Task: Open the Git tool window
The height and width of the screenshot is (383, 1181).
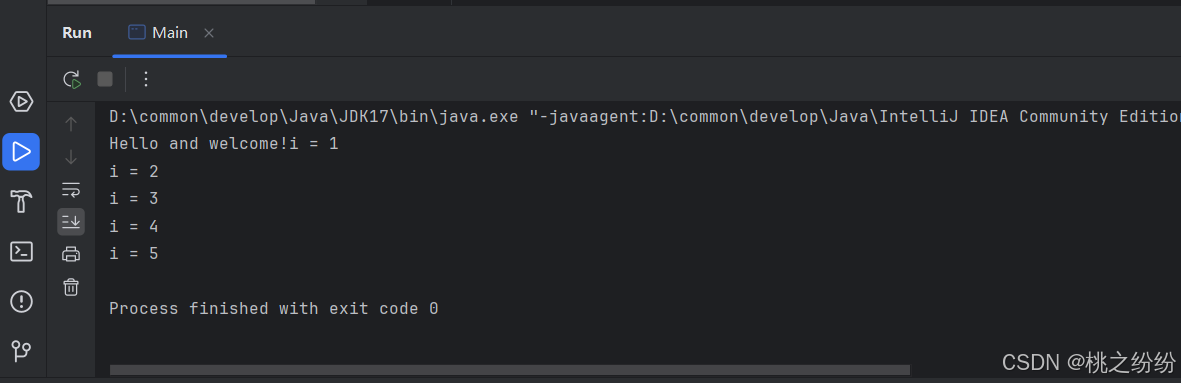Action: (21, 351)
